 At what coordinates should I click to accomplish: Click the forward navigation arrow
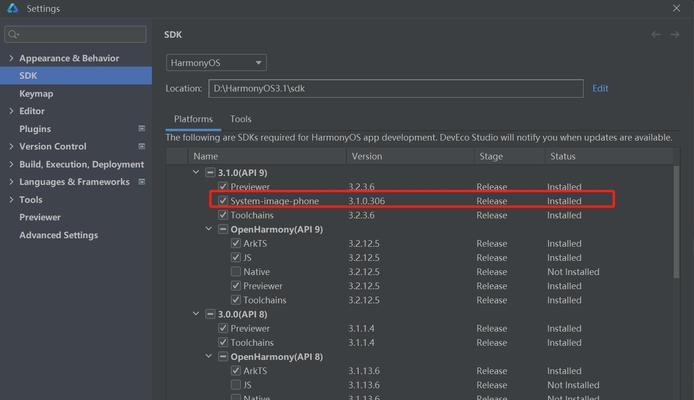coord(674,35)
